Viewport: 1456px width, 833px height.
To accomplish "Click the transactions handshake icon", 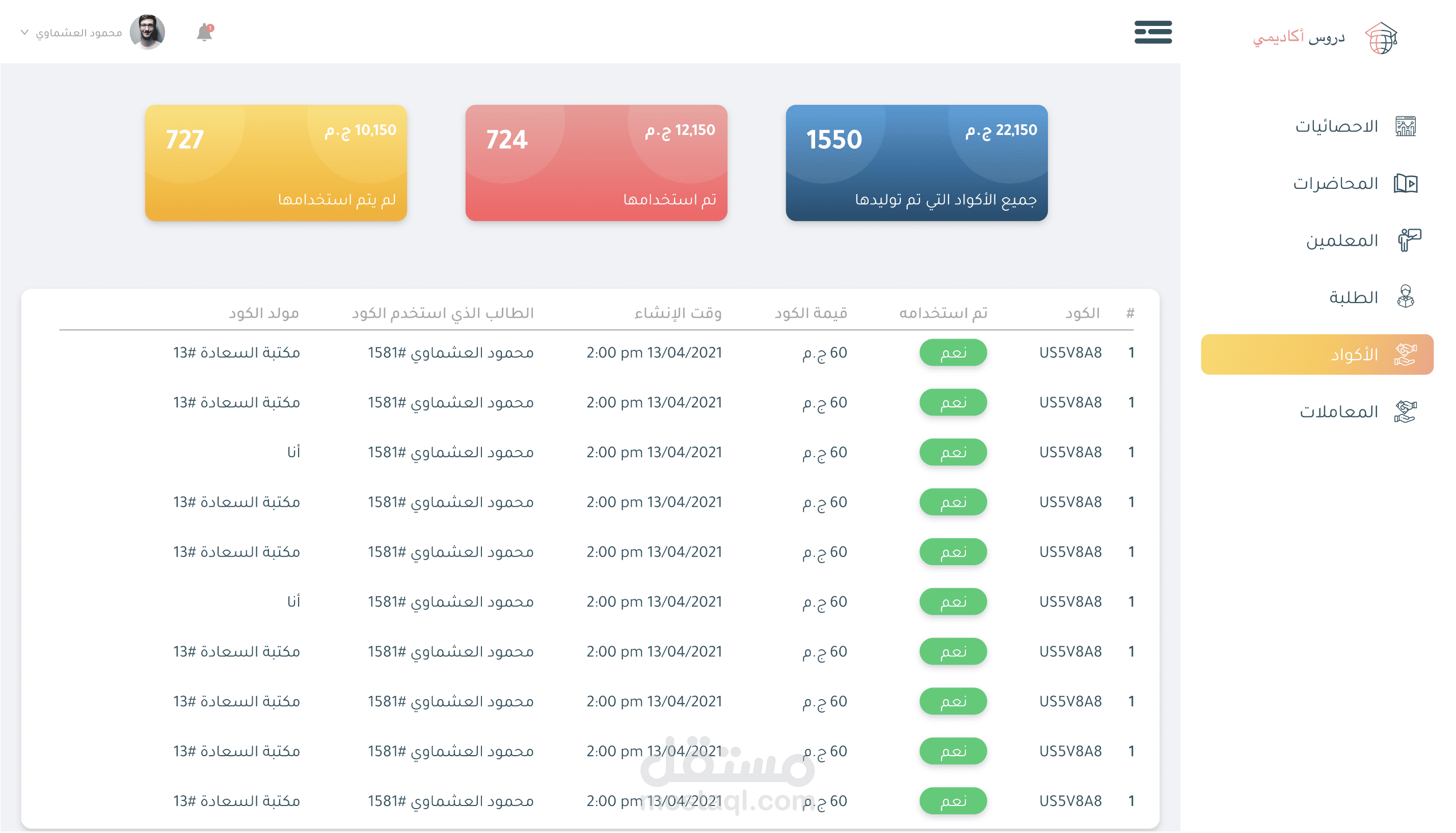I will (x=1406, y=412).
